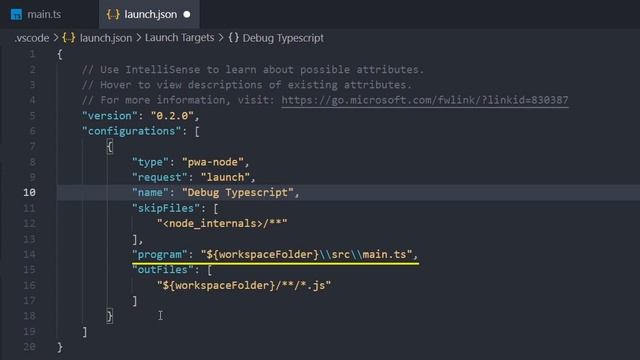Image resolution: width=640 pixels, height=360 pixels.
Task: Open the Launch Targets breadcrumb
Action: coord(179,38)
